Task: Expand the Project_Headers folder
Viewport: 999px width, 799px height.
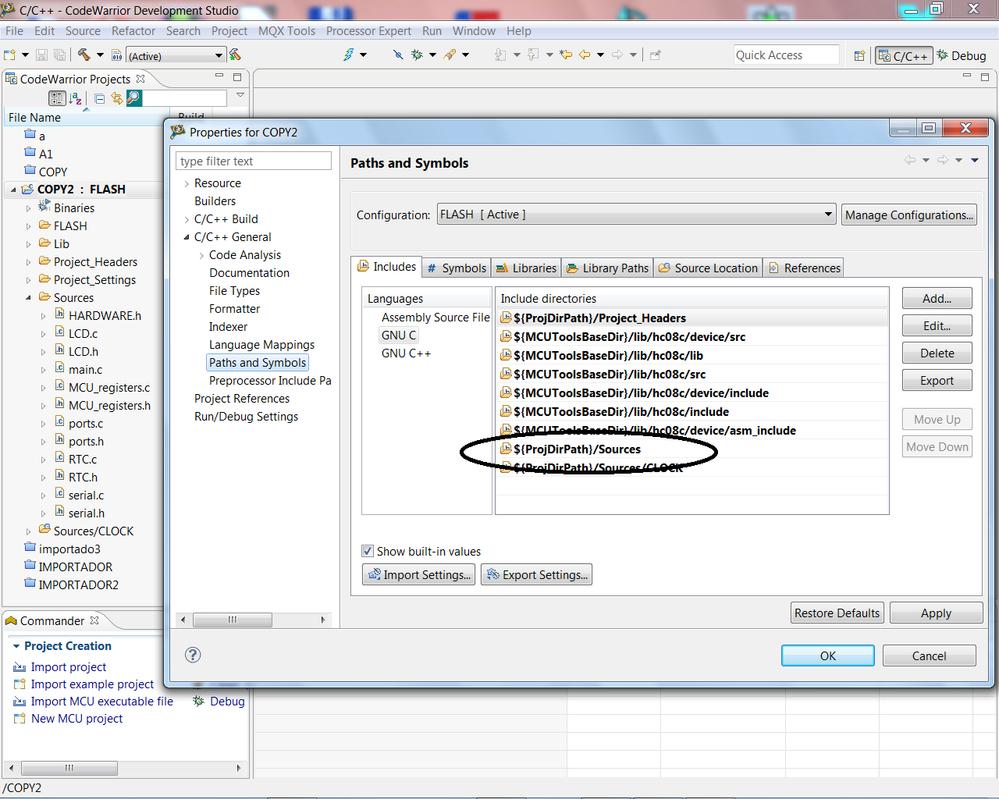Action: 28,262
